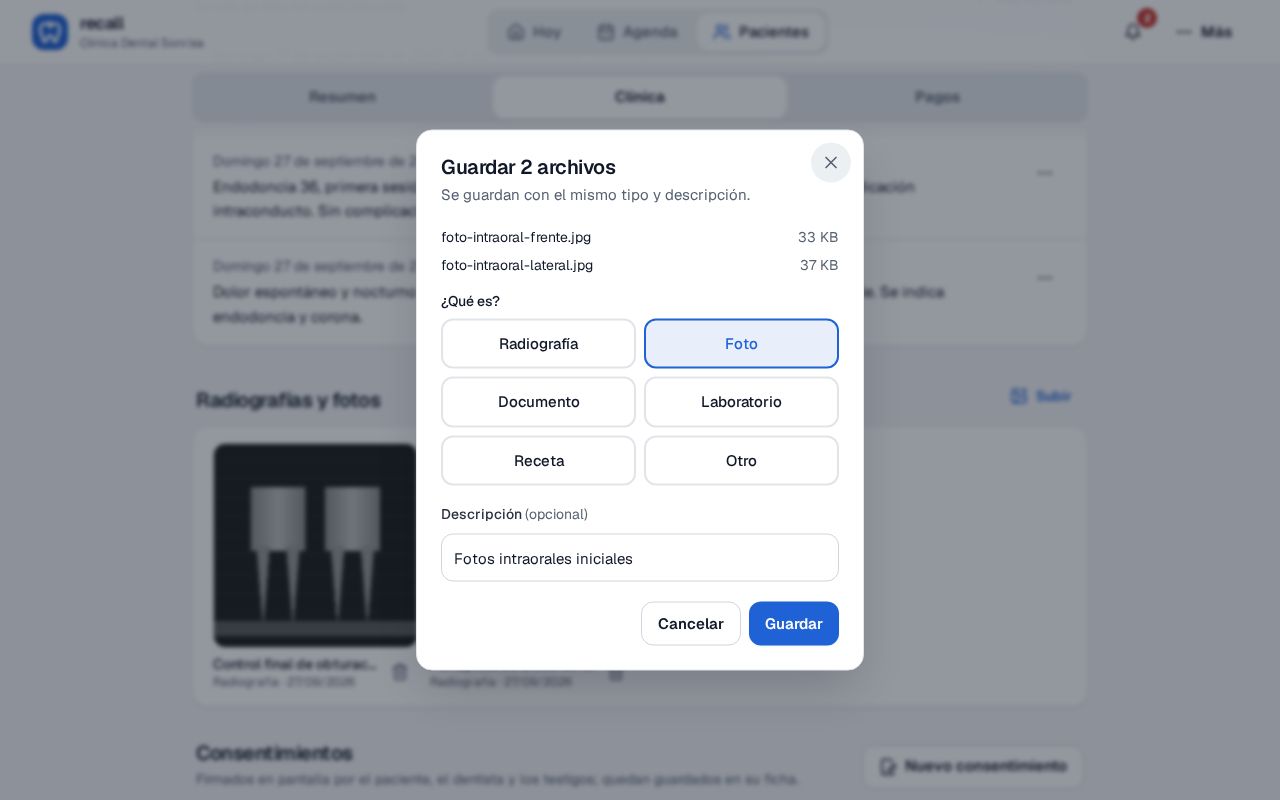Save files with the Guardar button
This screenshot has width=1280, height=800.
tap(794, 624)
